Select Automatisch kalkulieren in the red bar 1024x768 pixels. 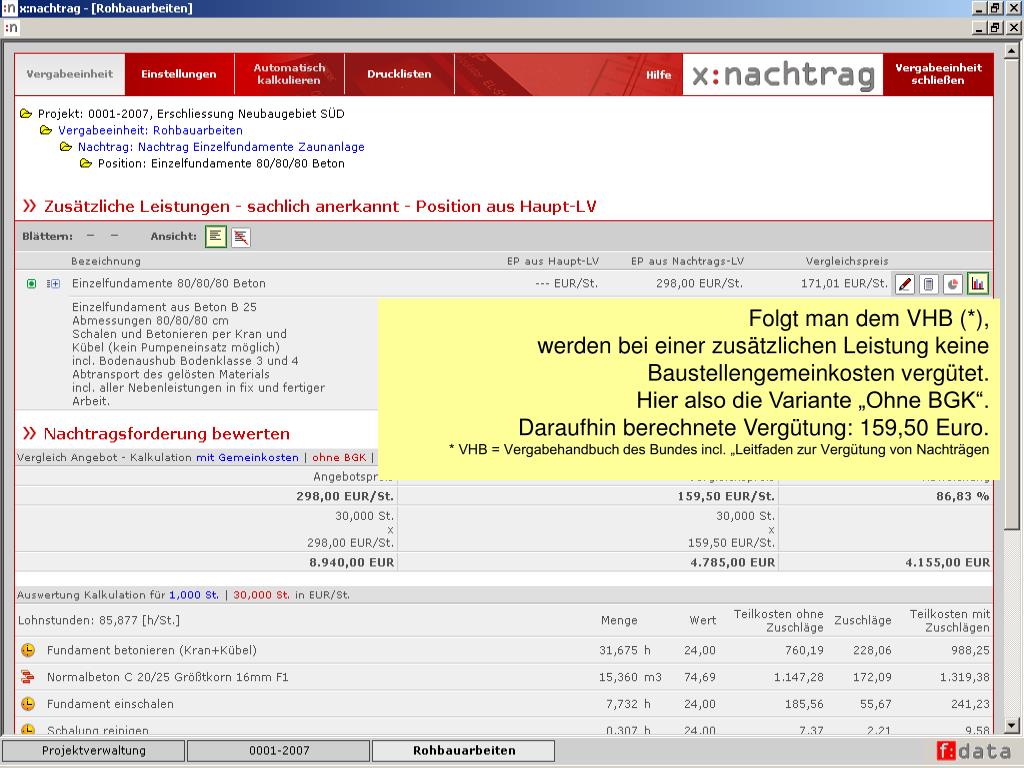coord(289,74)
